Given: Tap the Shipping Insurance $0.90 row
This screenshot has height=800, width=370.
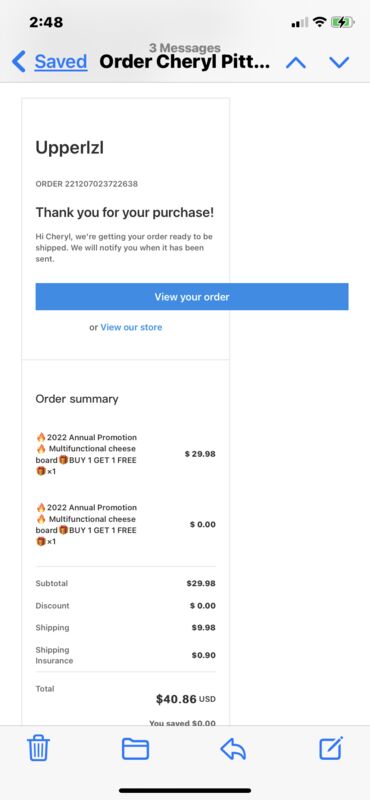Looking at the screenshot, I should pyautogui.click(x=126, y=655).
